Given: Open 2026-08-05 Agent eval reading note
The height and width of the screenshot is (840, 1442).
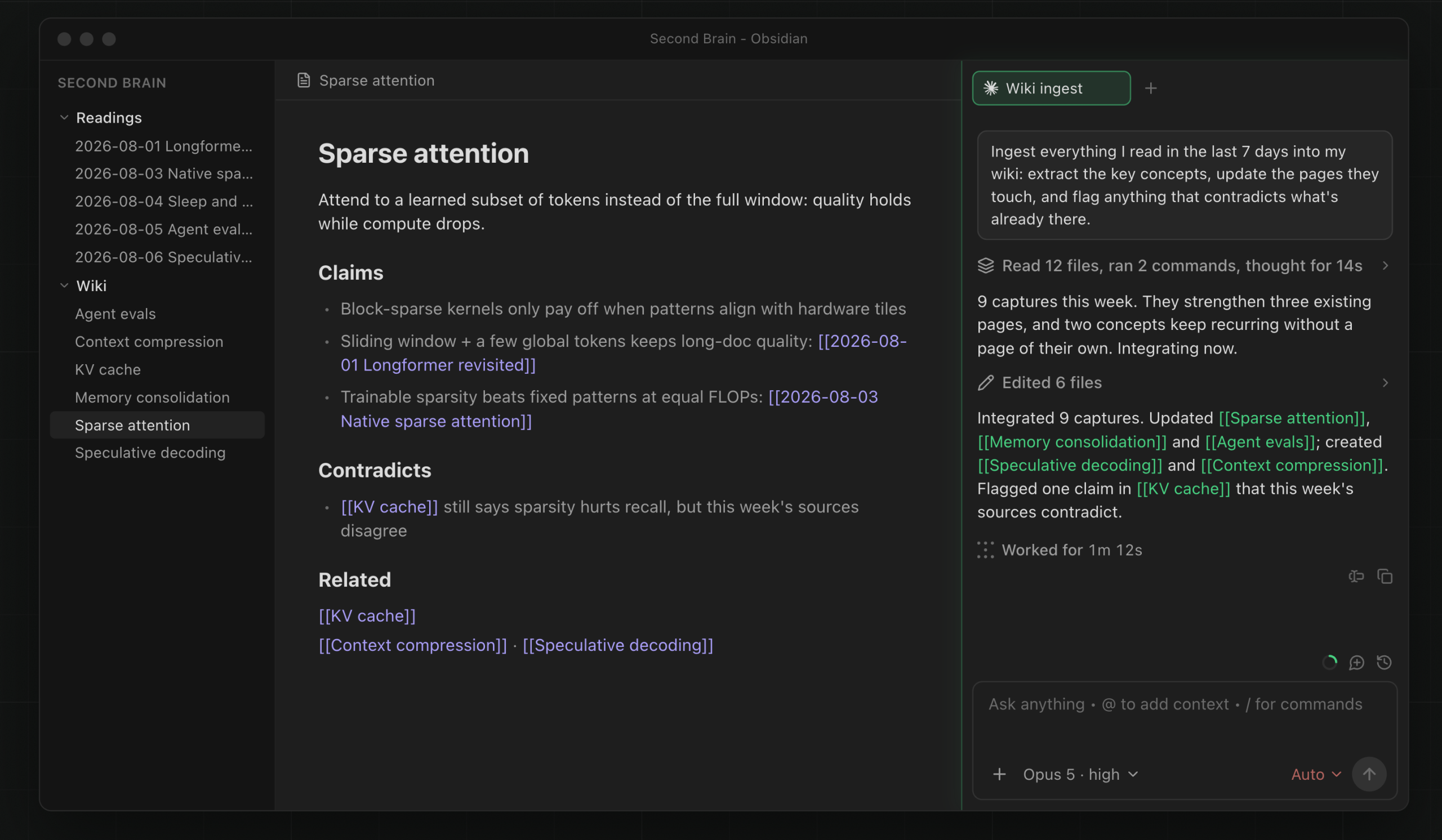Looking at the screenshot, I should [x=164, y=229].
